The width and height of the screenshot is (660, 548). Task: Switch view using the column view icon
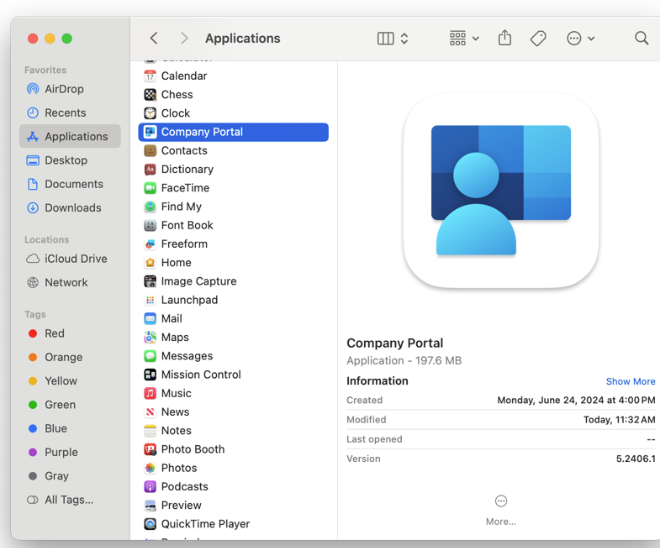point(385,38)
